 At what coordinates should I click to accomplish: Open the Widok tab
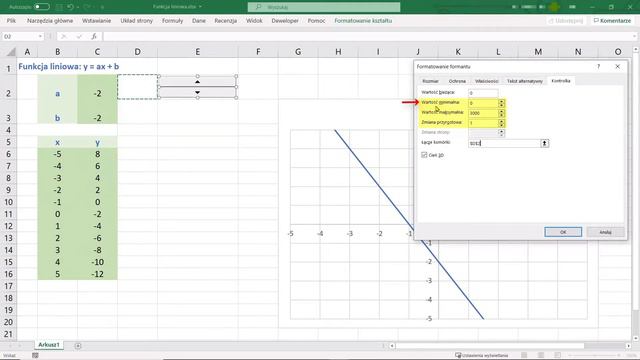254,20
